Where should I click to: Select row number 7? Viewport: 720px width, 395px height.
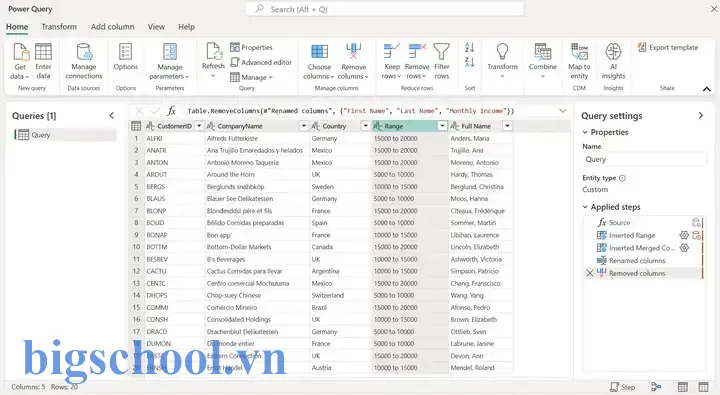point(136,211)
